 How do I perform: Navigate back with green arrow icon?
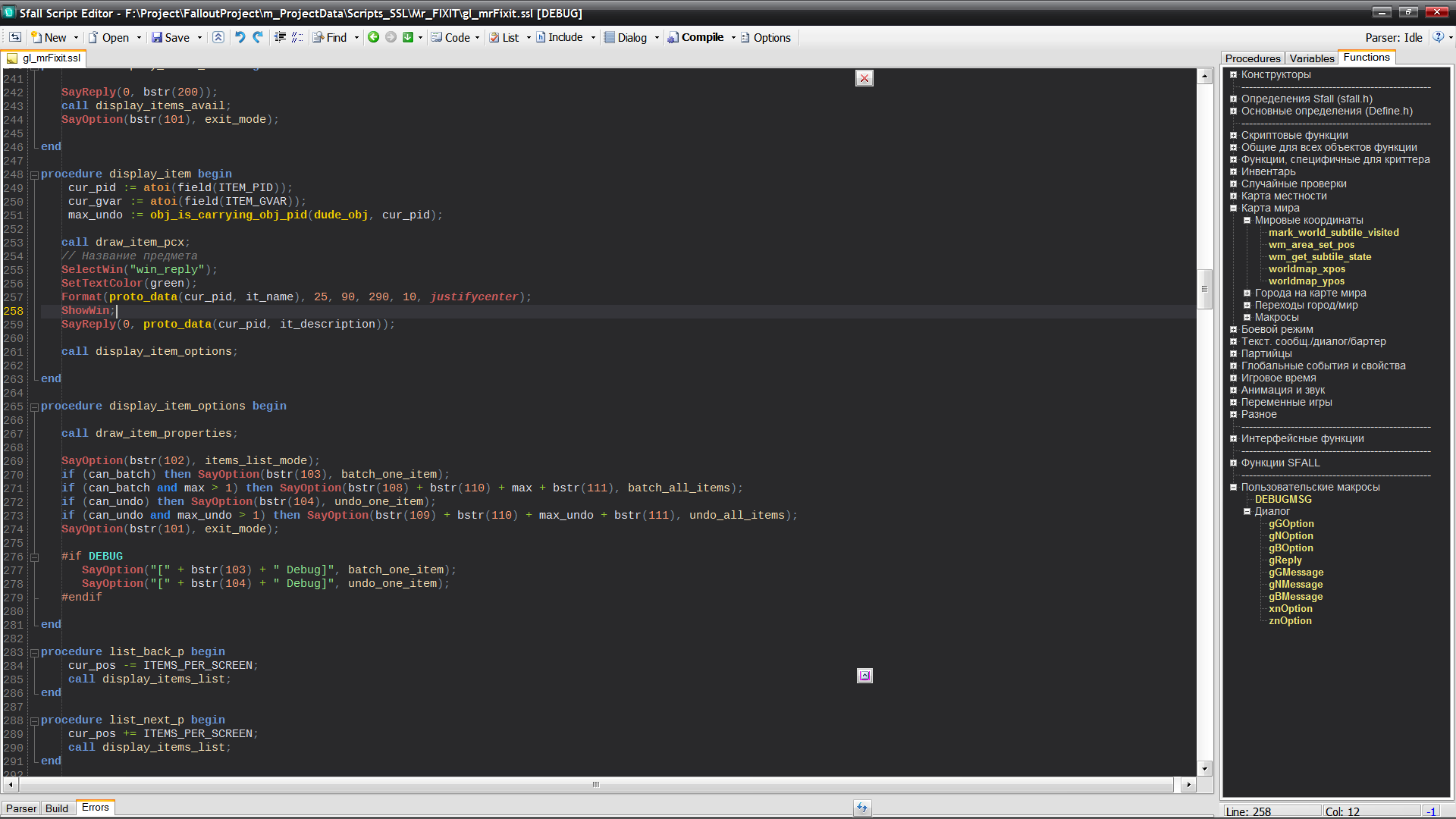coord(373,37)
